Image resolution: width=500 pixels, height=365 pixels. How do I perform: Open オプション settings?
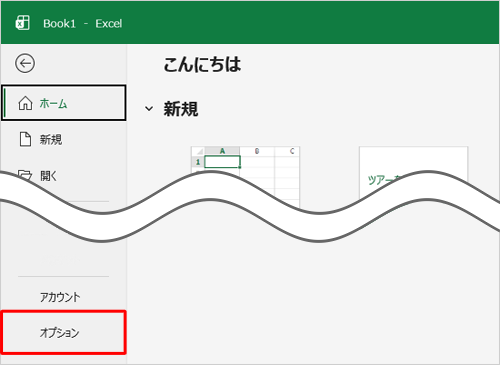tap(64, 332)
